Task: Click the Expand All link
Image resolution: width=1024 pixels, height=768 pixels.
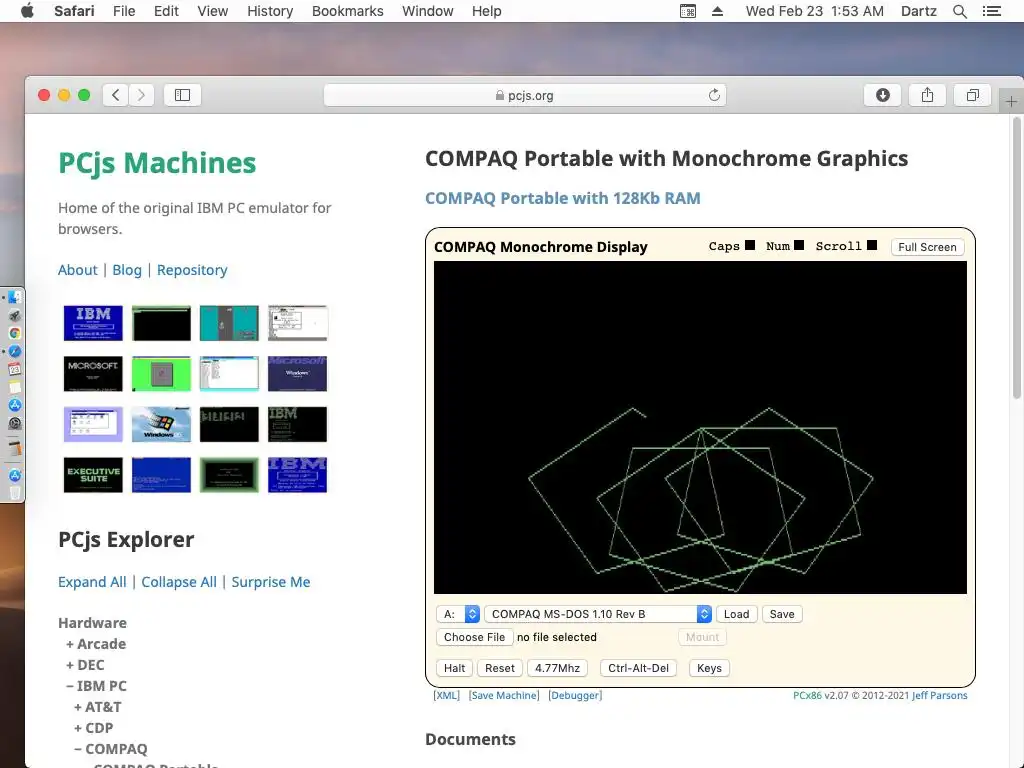Action: (x=92, y=582)
